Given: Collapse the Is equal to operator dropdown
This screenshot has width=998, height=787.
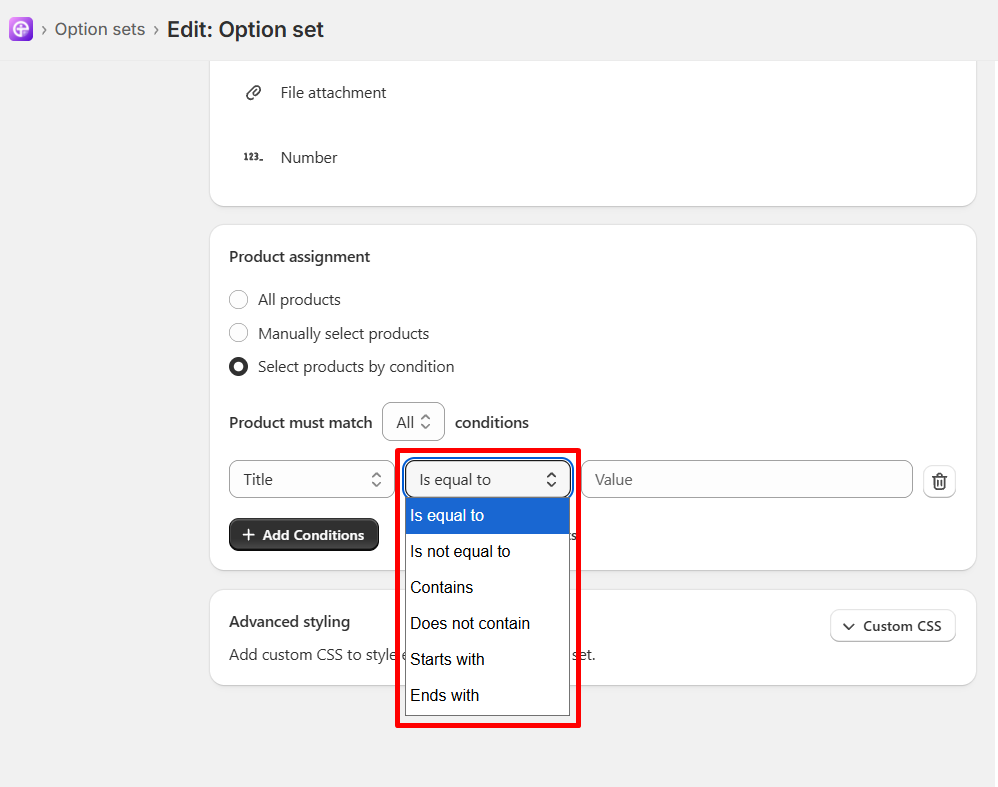Looking at the screenshot, I should pos(488,479).
